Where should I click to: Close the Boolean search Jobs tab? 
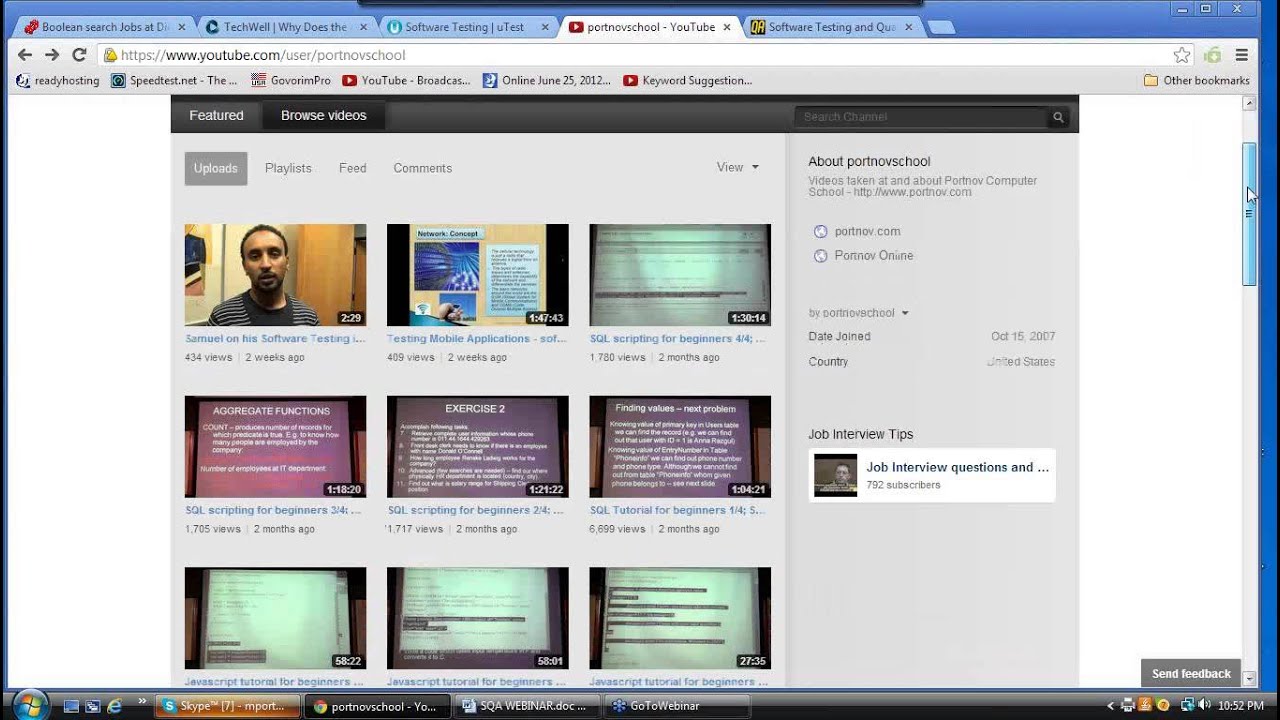[180, 27]
